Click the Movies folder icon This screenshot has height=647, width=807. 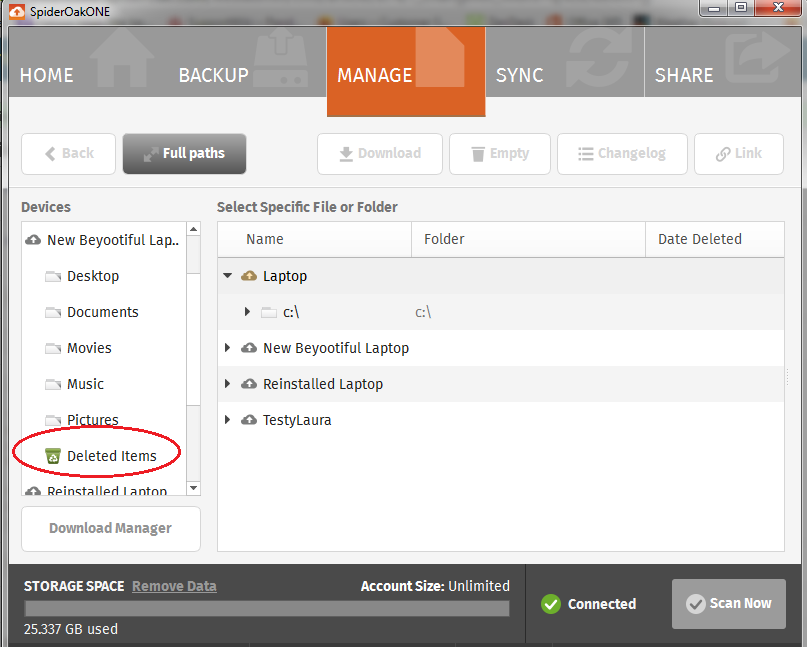coord(53,349)
